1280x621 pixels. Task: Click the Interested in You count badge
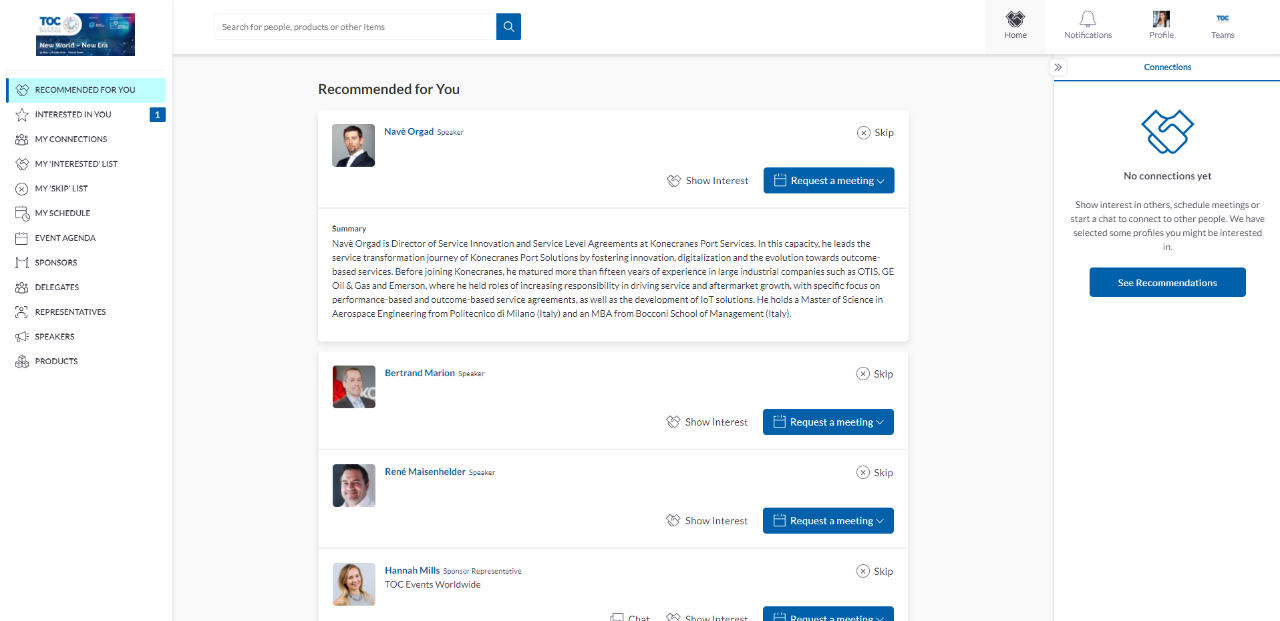157,115
